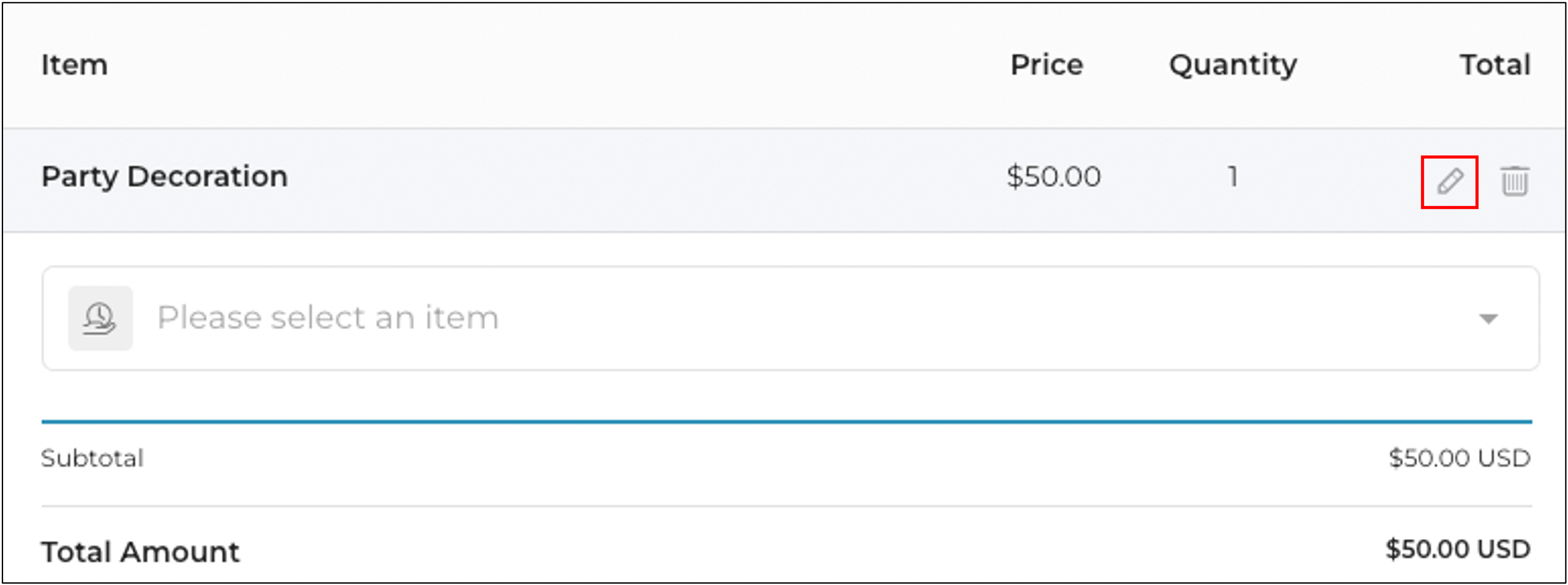
Task: Click the blue divider line above Subtotal
Action: click(x=786, y=421)
